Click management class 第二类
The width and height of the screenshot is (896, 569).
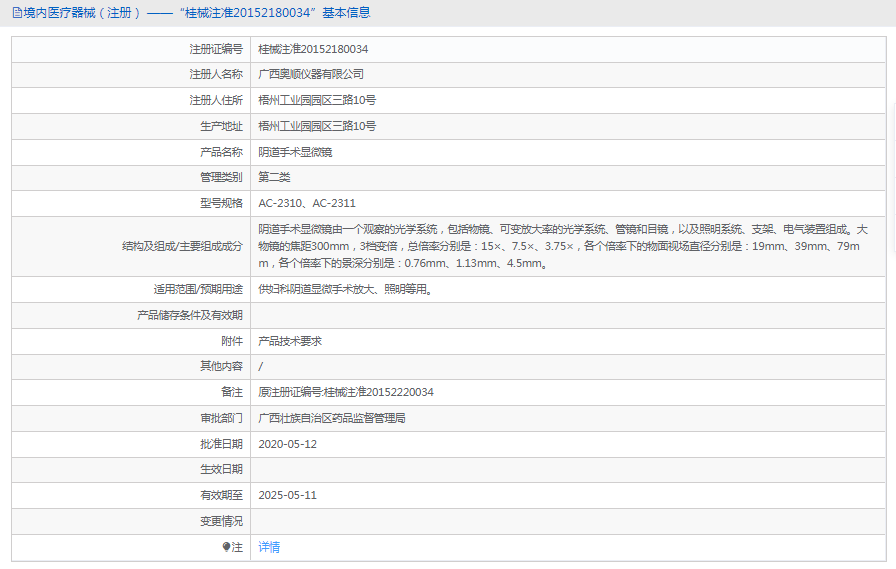pyautogui.click(x=274, y=177)
